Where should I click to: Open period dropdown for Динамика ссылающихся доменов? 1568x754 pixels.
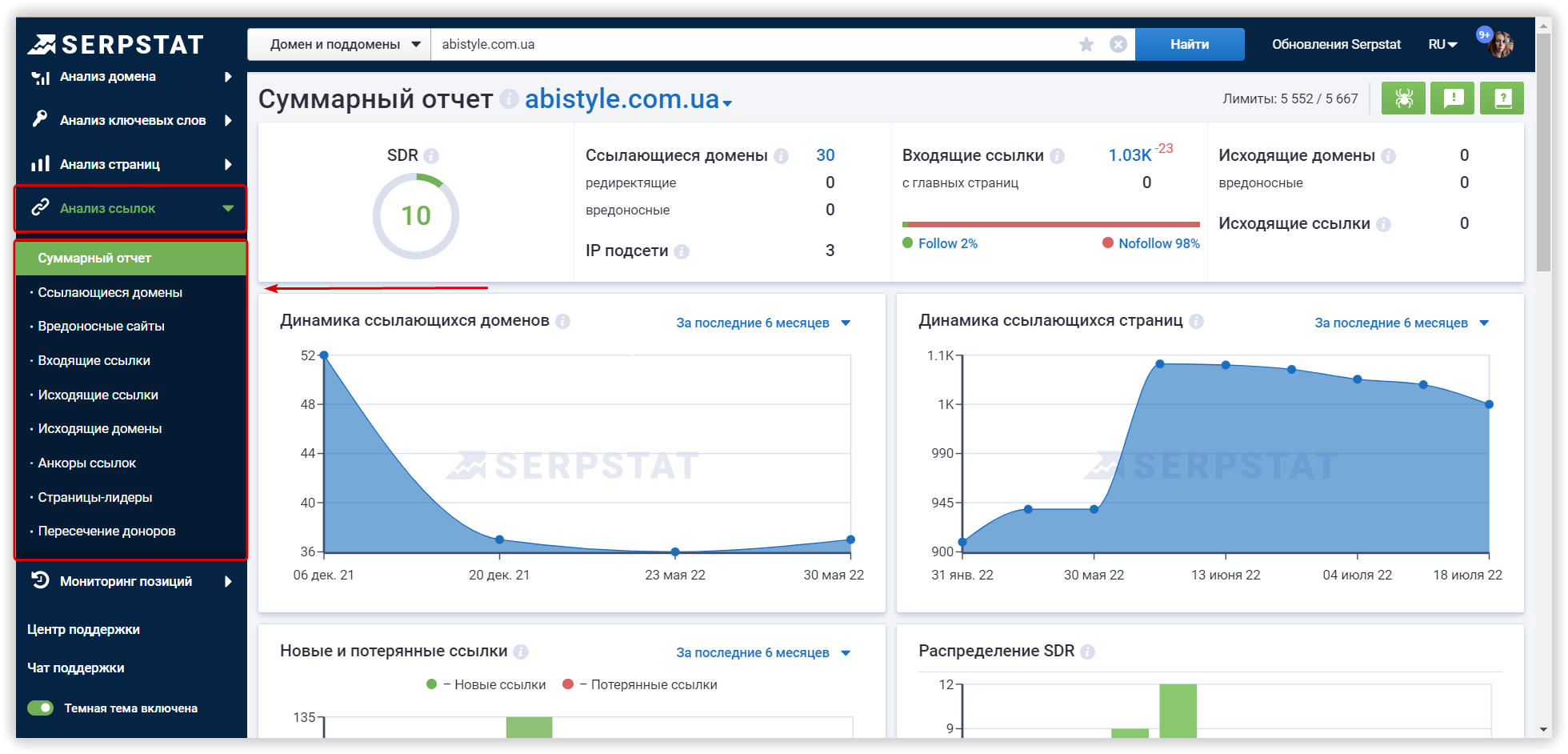click(763, 323)
